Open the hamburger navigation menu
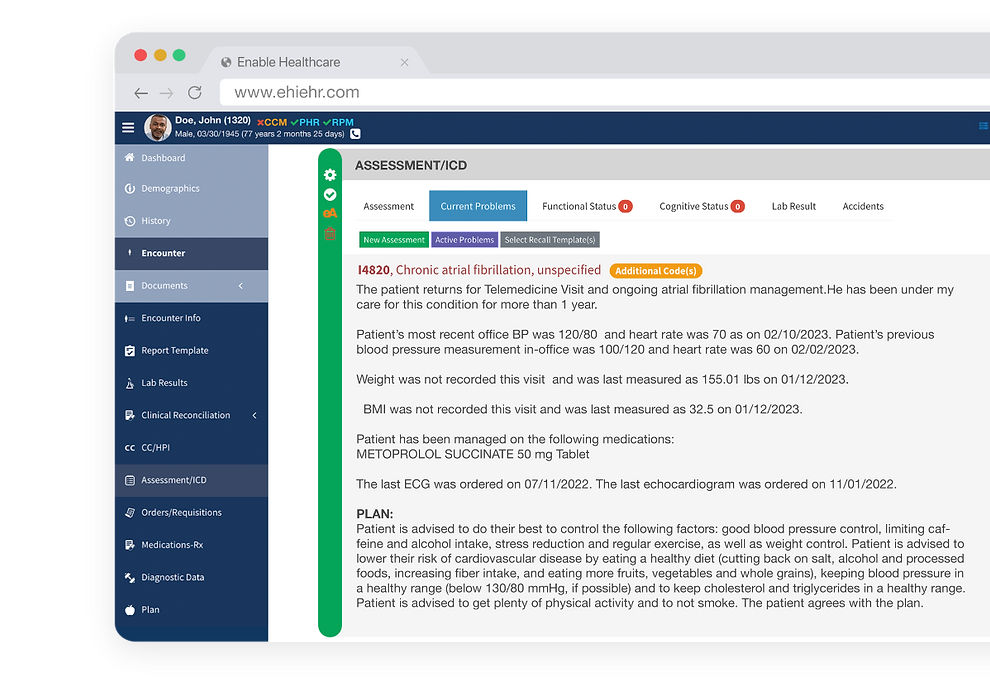 pyautogui.click(x=129, y=127)
